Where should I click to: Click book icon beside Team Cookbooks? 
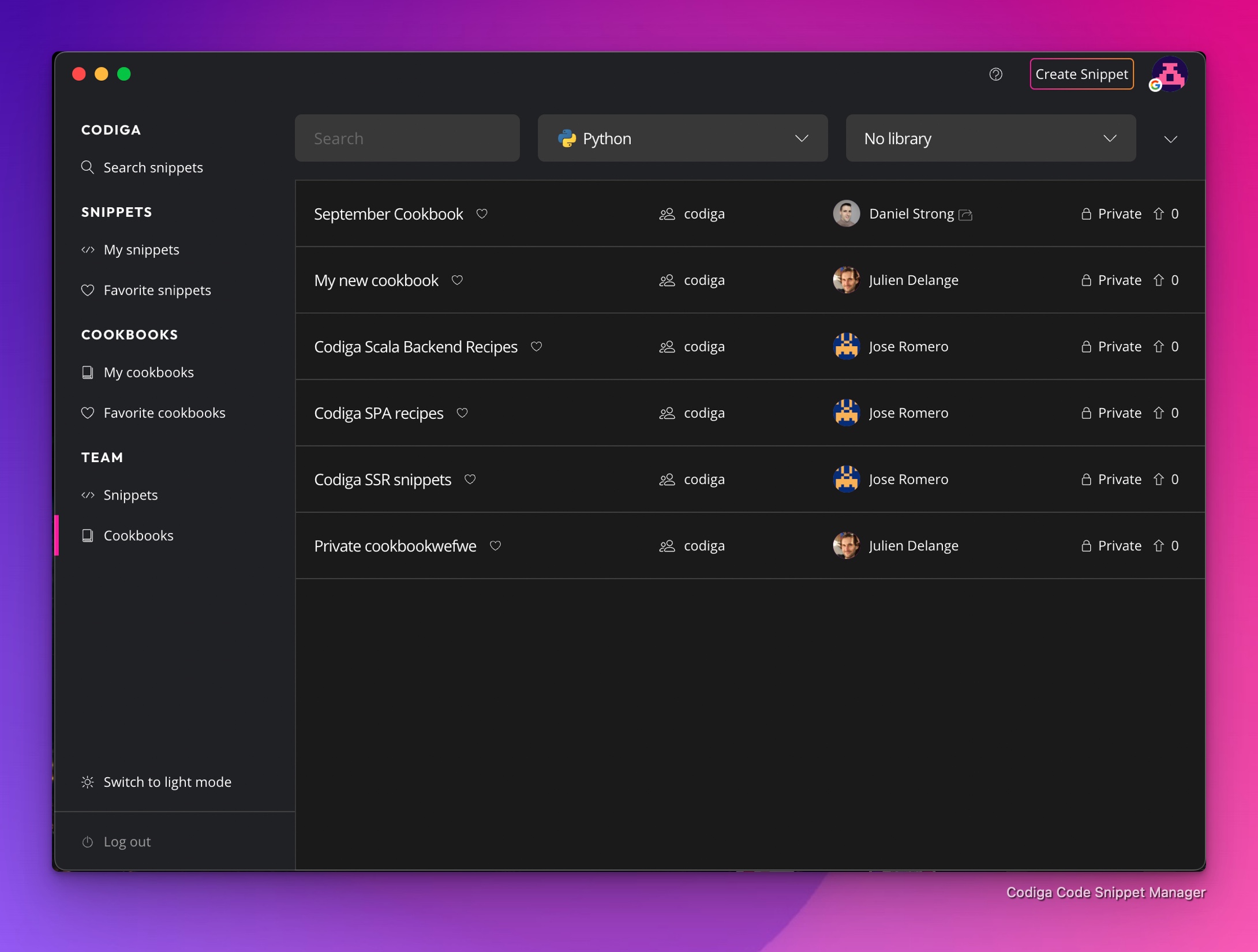coord(88,535)
